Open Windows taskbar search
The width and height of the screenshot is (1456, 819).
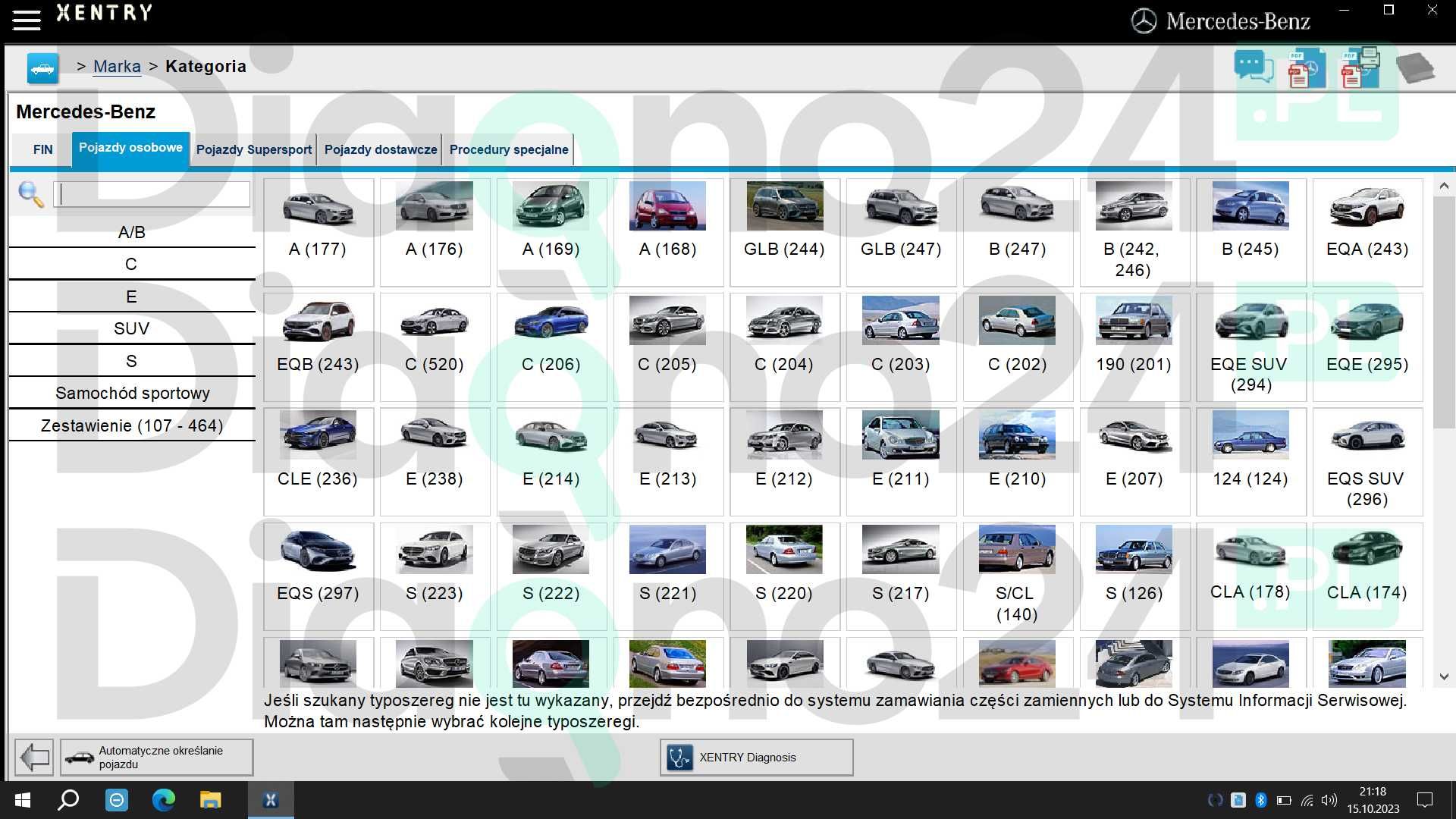click(69, 800)
